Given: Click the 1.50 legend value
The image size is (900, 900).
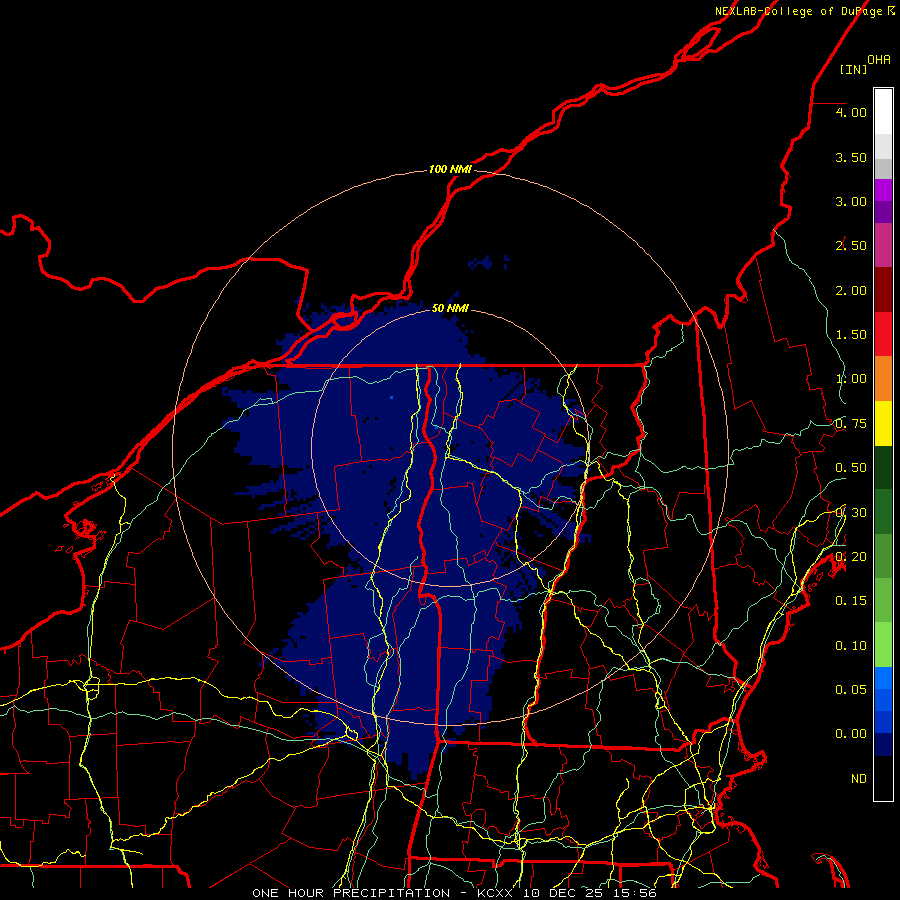Looking at the screenshot, I should [x=851, y=335].
